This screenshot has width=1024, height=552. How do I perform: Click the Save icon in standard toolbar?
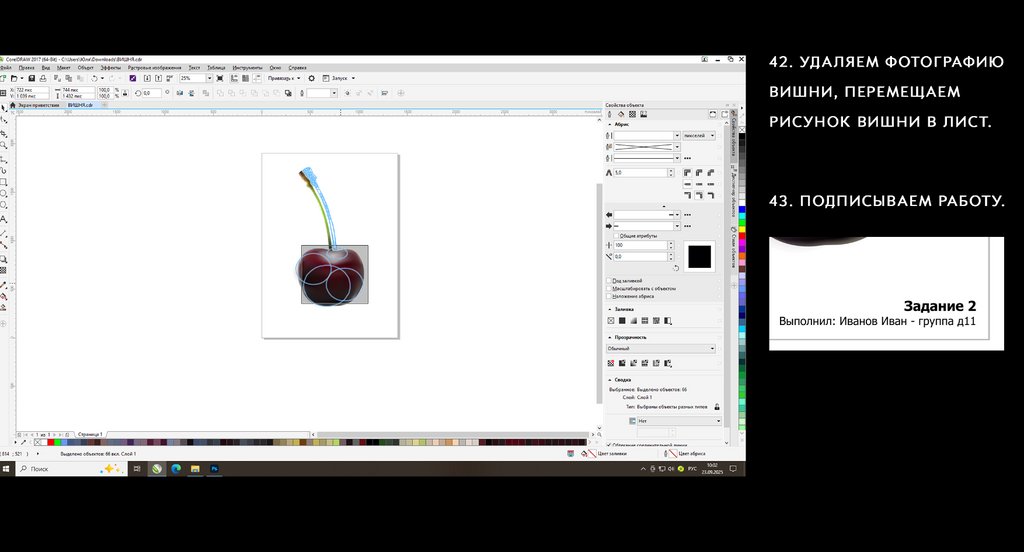[x=31, y=78]
